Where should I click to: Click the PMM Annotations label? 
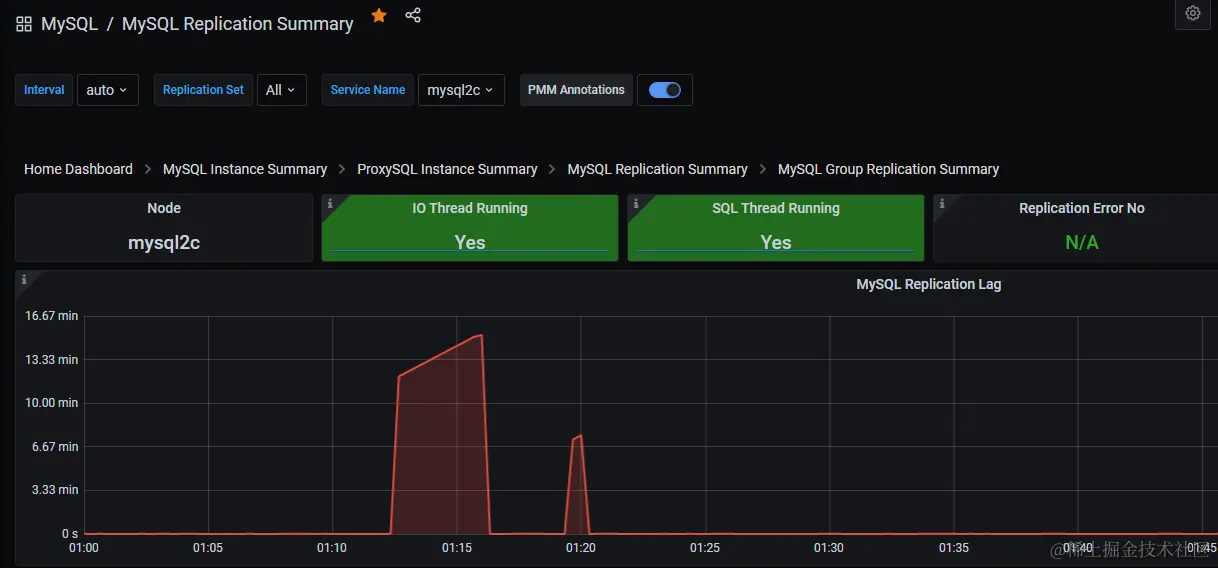576,90
